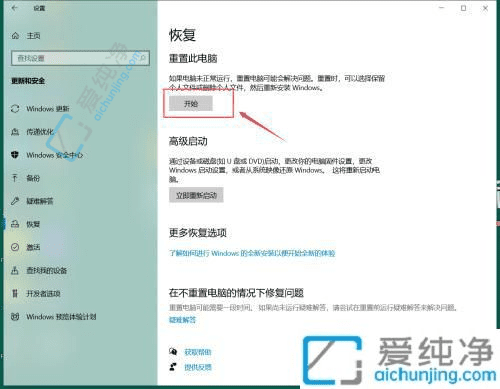Maximize the Settings window

pos(463,8)
